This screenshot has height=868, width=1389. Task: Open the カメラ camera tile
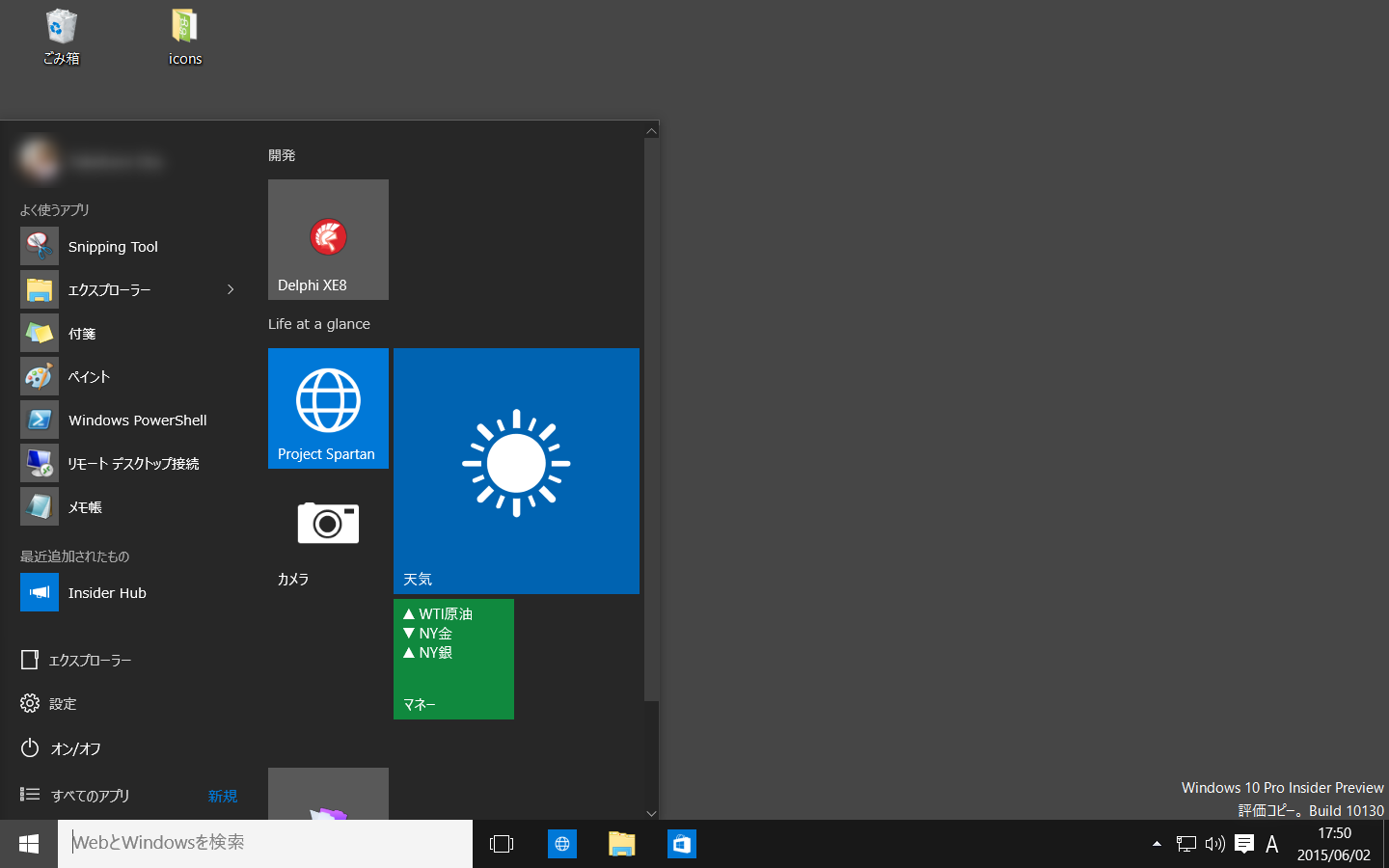pos(328,533)
